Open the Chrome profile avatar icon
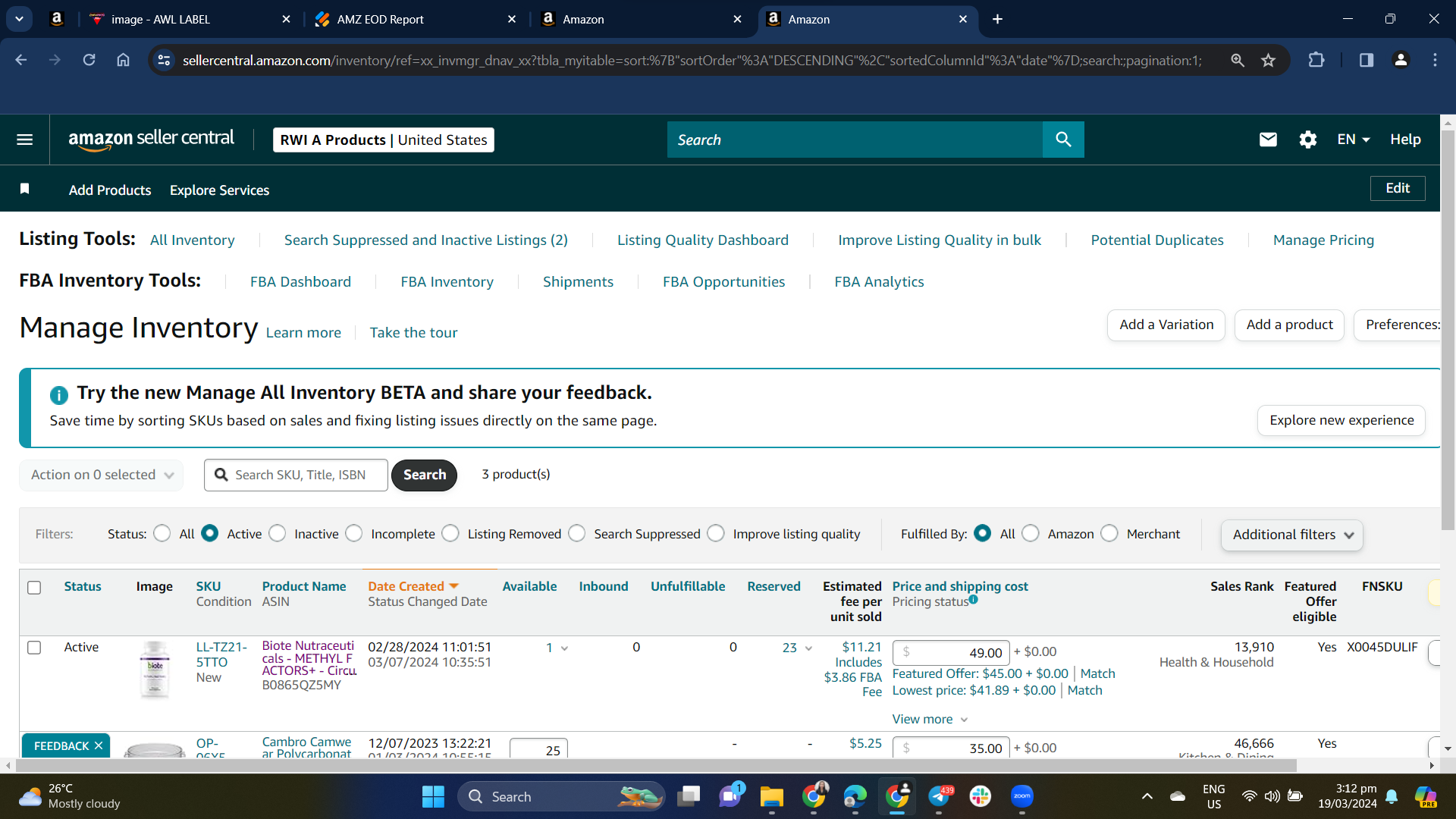Viewport: 1456px width, 819px height. [1401, 60]
